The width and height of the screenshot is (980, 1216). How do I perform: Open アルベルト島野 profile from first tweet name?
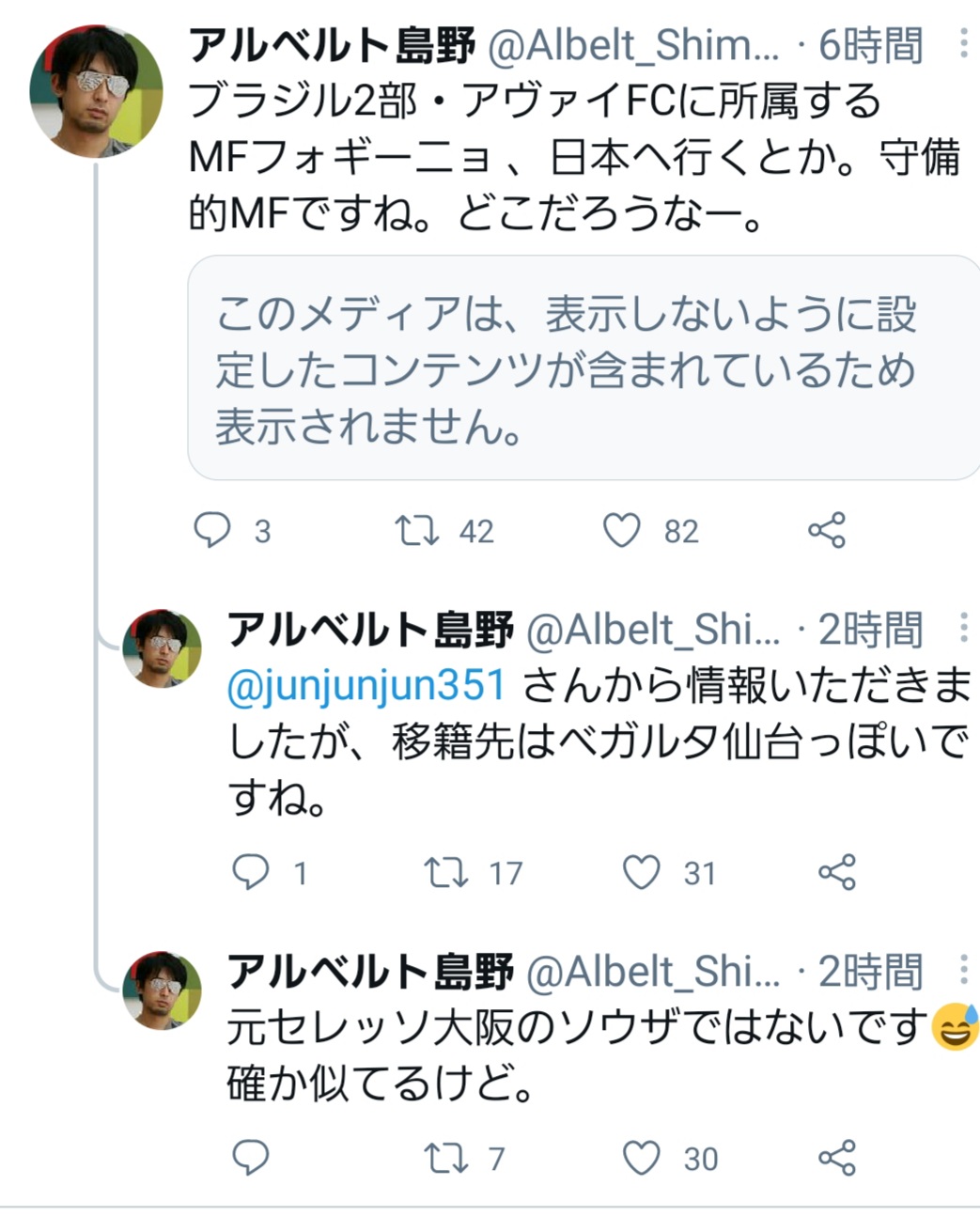click(x=332, y=44)
